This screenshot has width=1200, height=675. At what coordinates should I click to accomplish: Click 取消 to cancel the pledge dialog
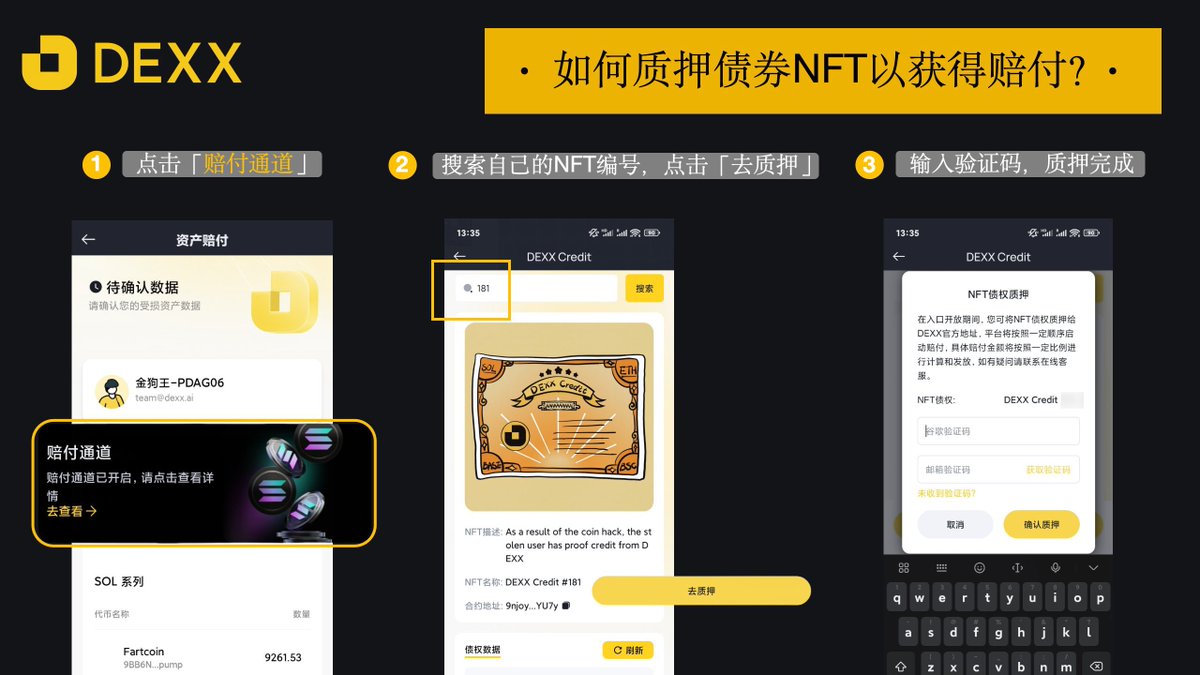955,525
